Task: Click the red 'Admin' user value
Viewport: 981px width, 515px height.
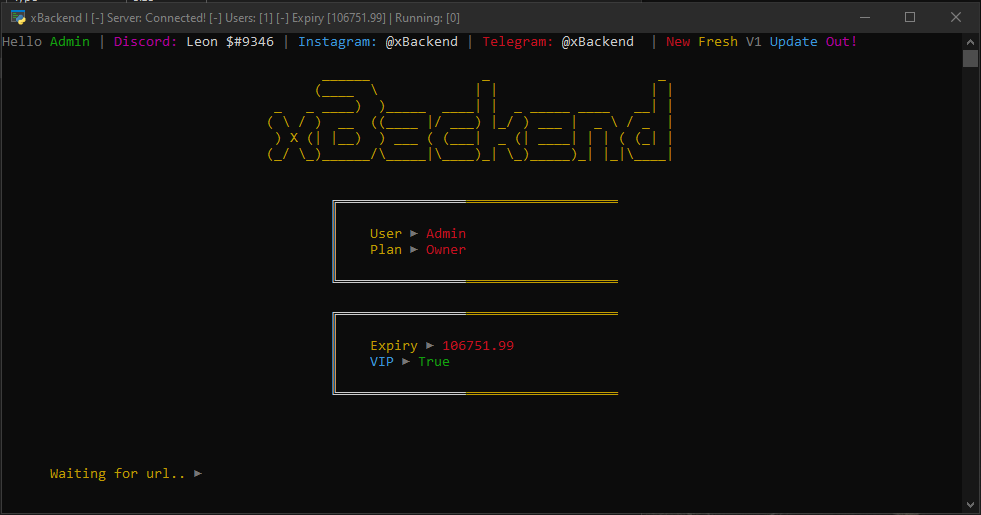Action: (x=446, y=233)
